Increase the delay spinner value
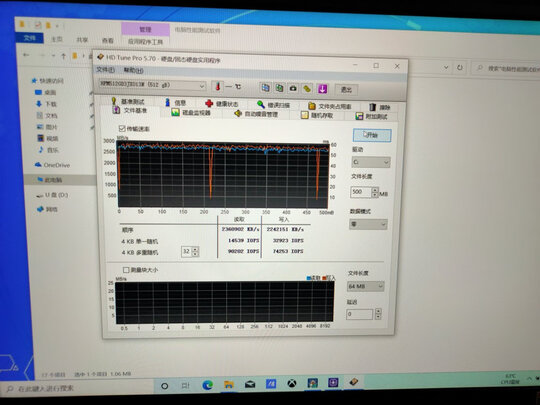The width and height of the screenshot is (540, 405). [x=378, y=311]
